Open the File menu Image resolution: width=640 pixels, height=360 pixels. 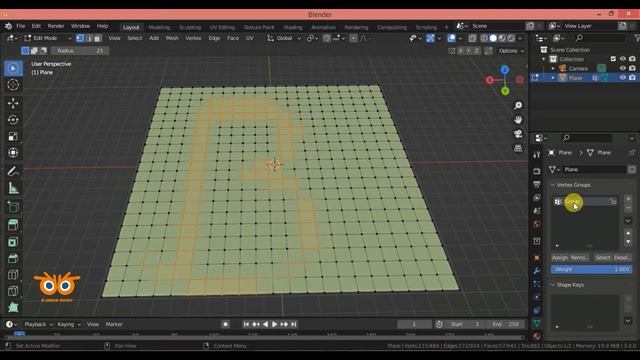[20, 26]
